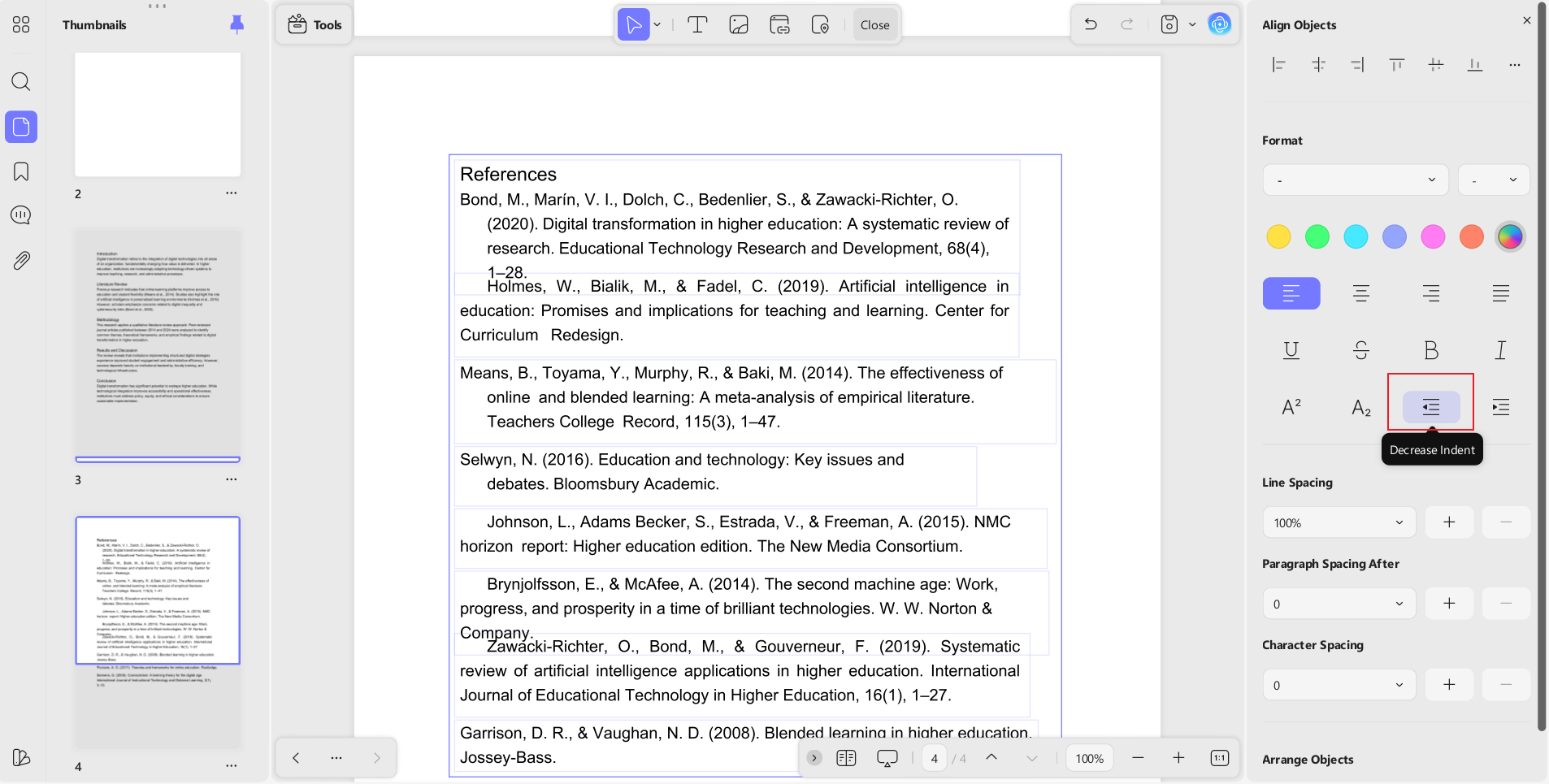
Task: Pick the green text color
Action: click(1317, 236)
